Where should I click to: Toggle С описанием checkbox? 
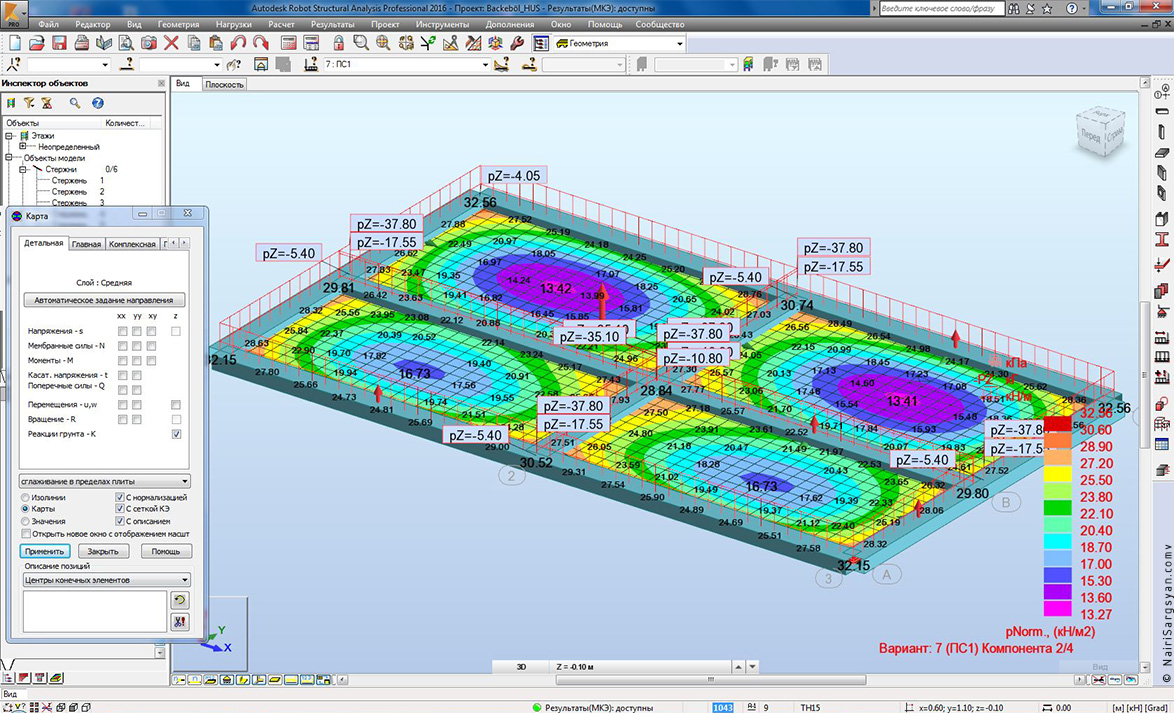pyautogui.click(x=120, y=521)
